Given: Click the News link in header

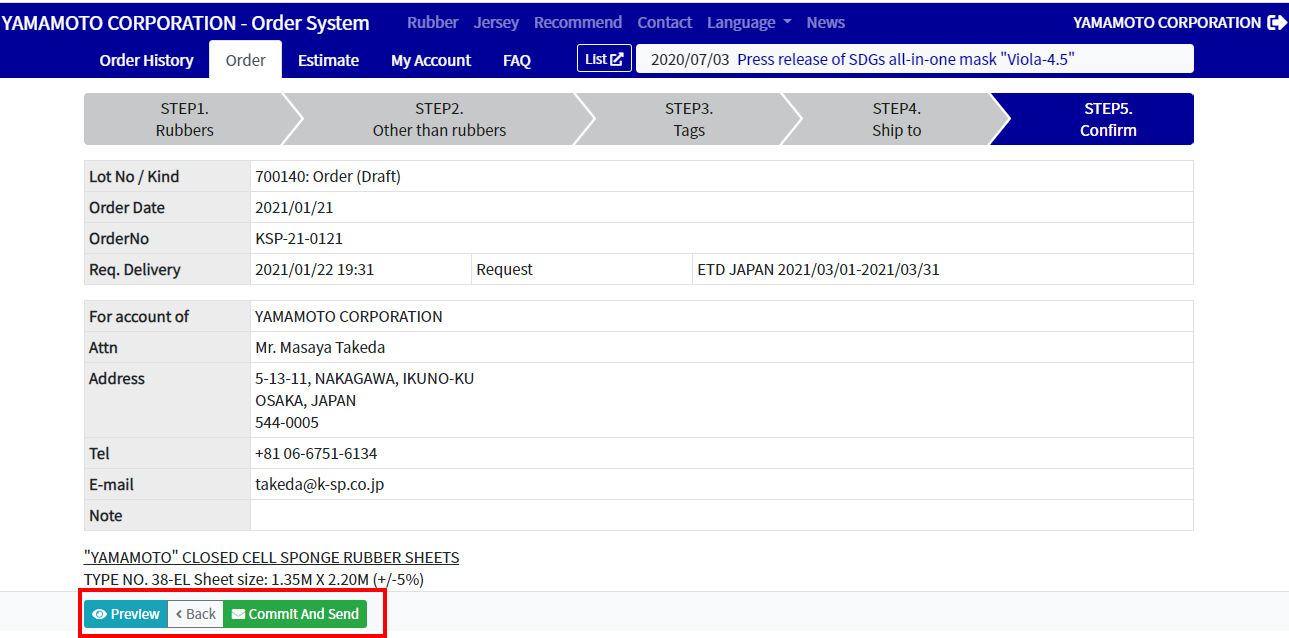Looking at the screenshot, I should pyautogui.click(x=825, y=22).
